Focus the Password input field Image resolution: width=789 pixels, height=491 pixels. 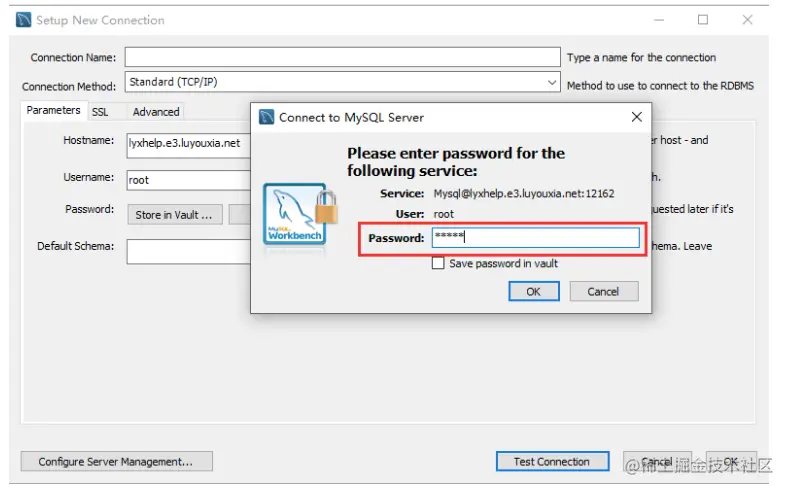pyautogui.click(x=536, y=237)
